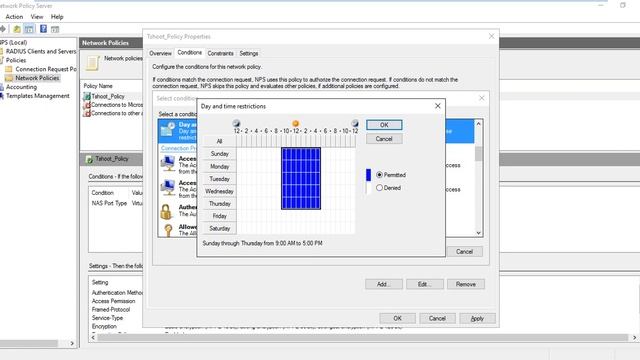The image size is (640, 360).
Task: Select the All row header in schedule grid
Action: (220, 141)
